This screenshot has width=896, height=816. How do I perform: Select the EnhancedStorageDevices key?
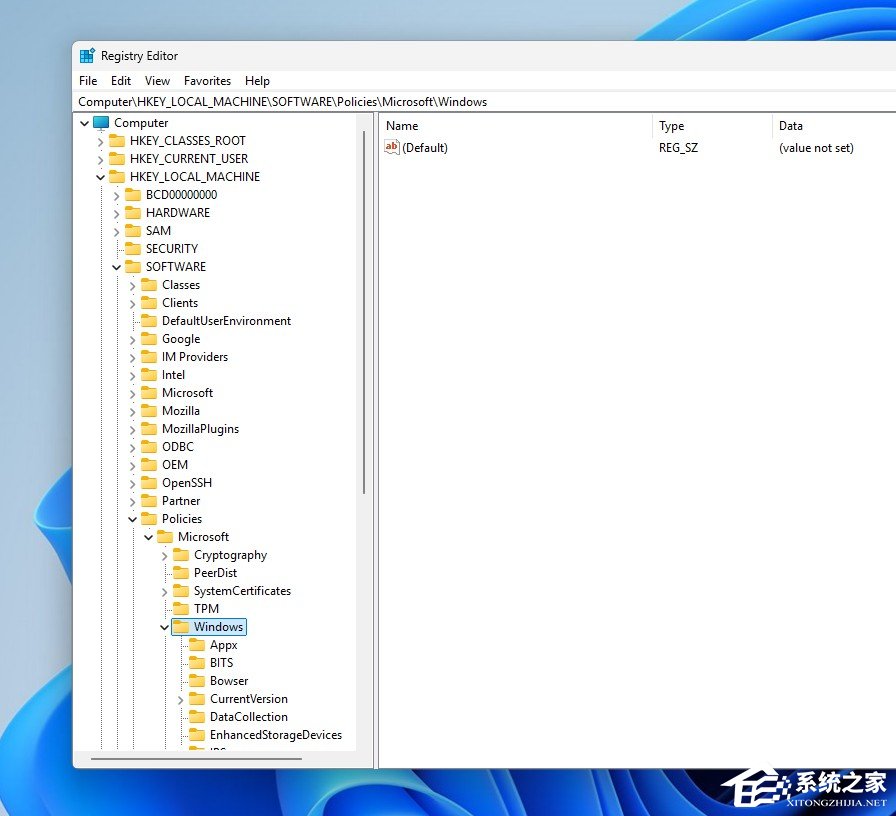point(276,735)
